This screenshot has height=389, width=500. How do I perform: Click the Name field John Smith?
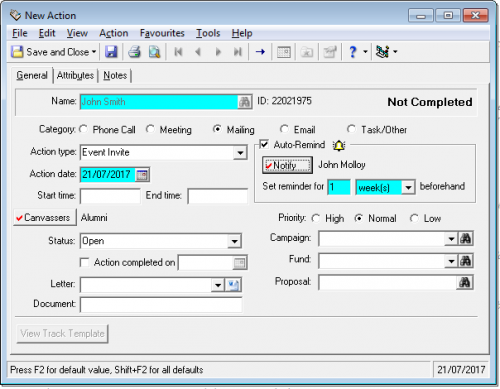(159, 102)
